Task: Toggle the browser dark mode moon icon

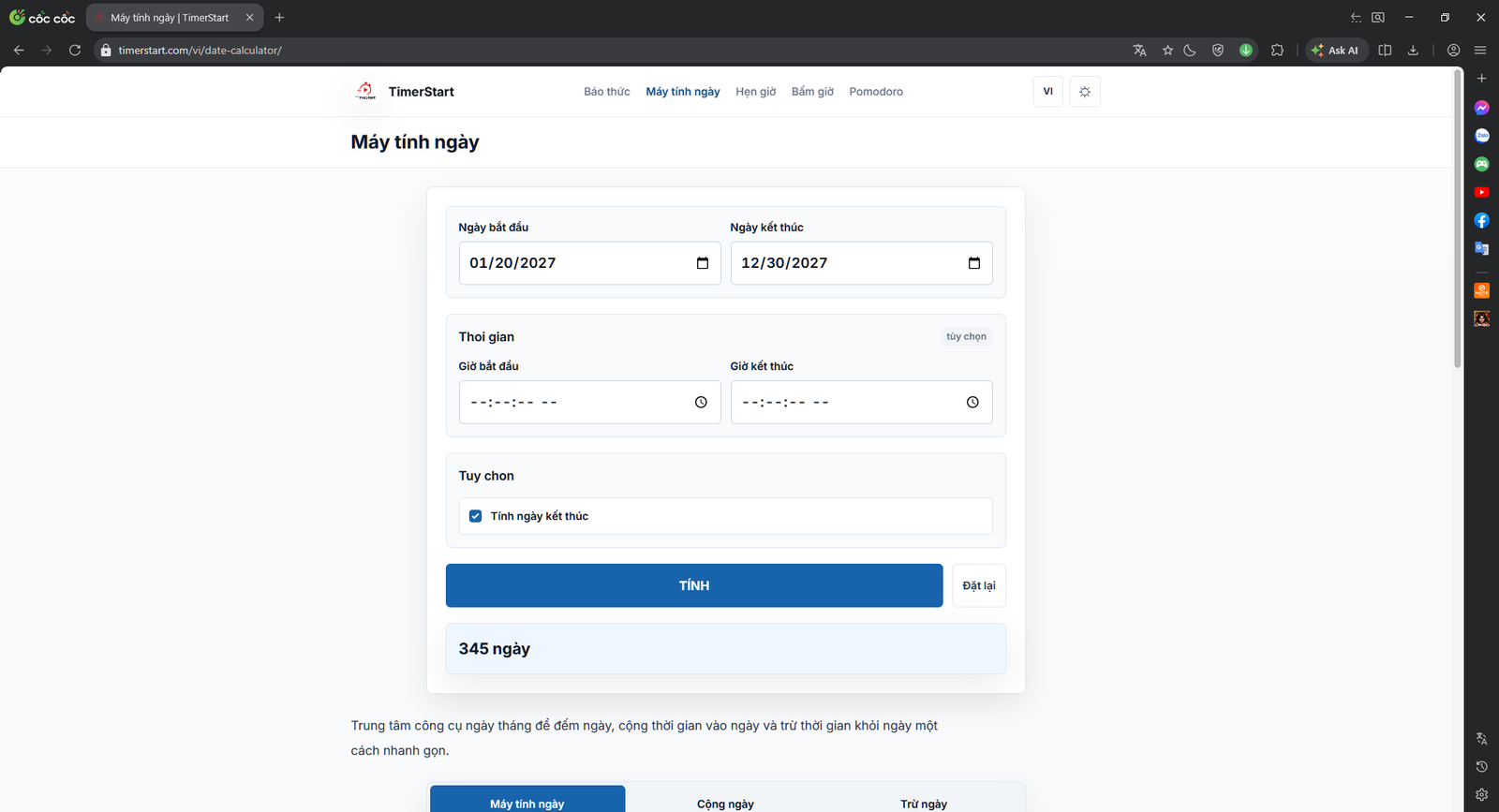Action: tap(1190, 51)
